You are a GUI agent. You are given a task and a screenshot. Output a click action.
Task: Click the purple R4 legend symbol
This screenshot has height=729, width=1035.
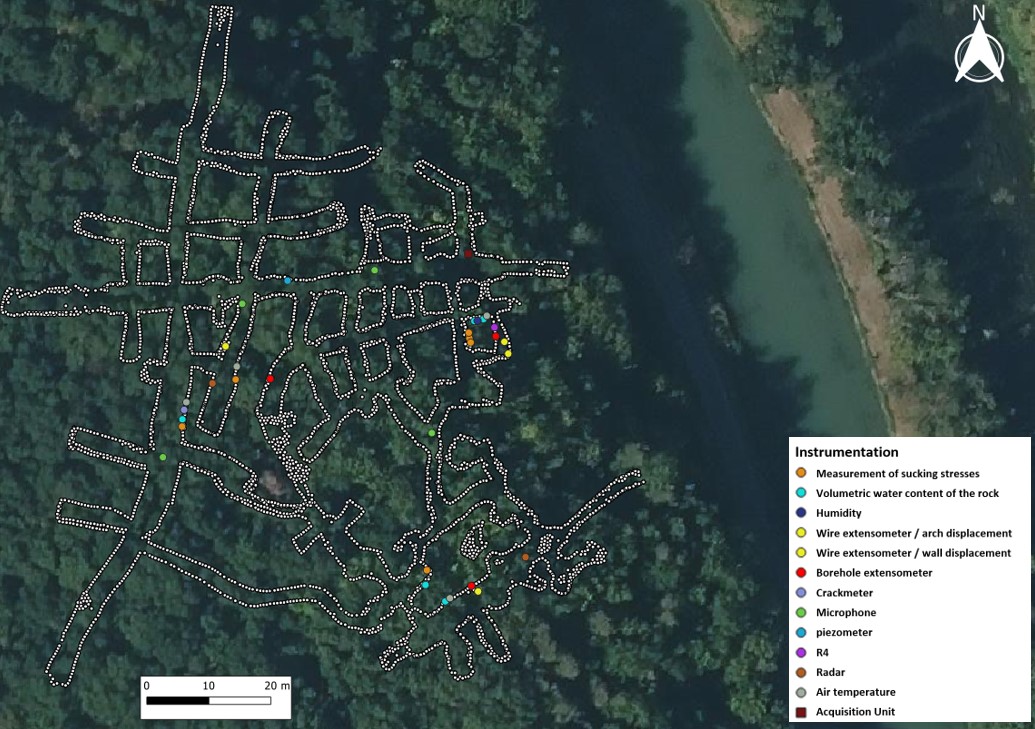pos(801,652)
